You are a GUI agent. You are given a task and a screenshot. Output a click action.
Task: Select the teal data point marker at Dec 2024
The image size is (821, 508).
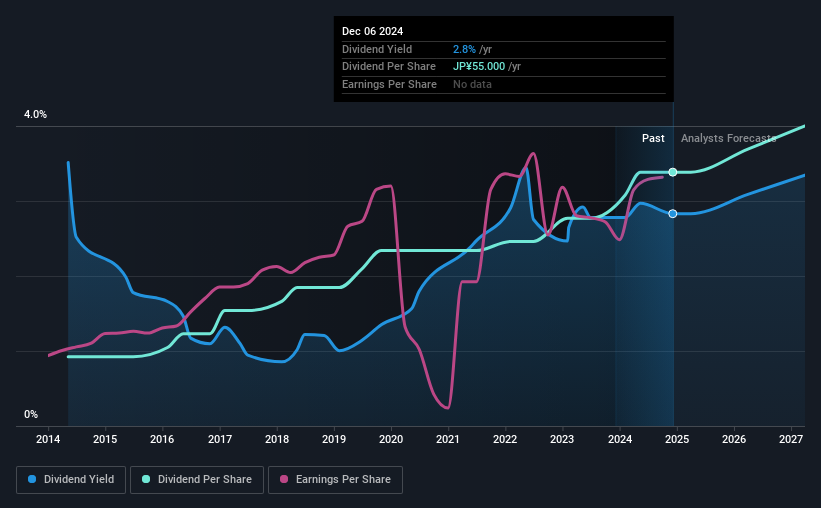[x=673, y=172]
